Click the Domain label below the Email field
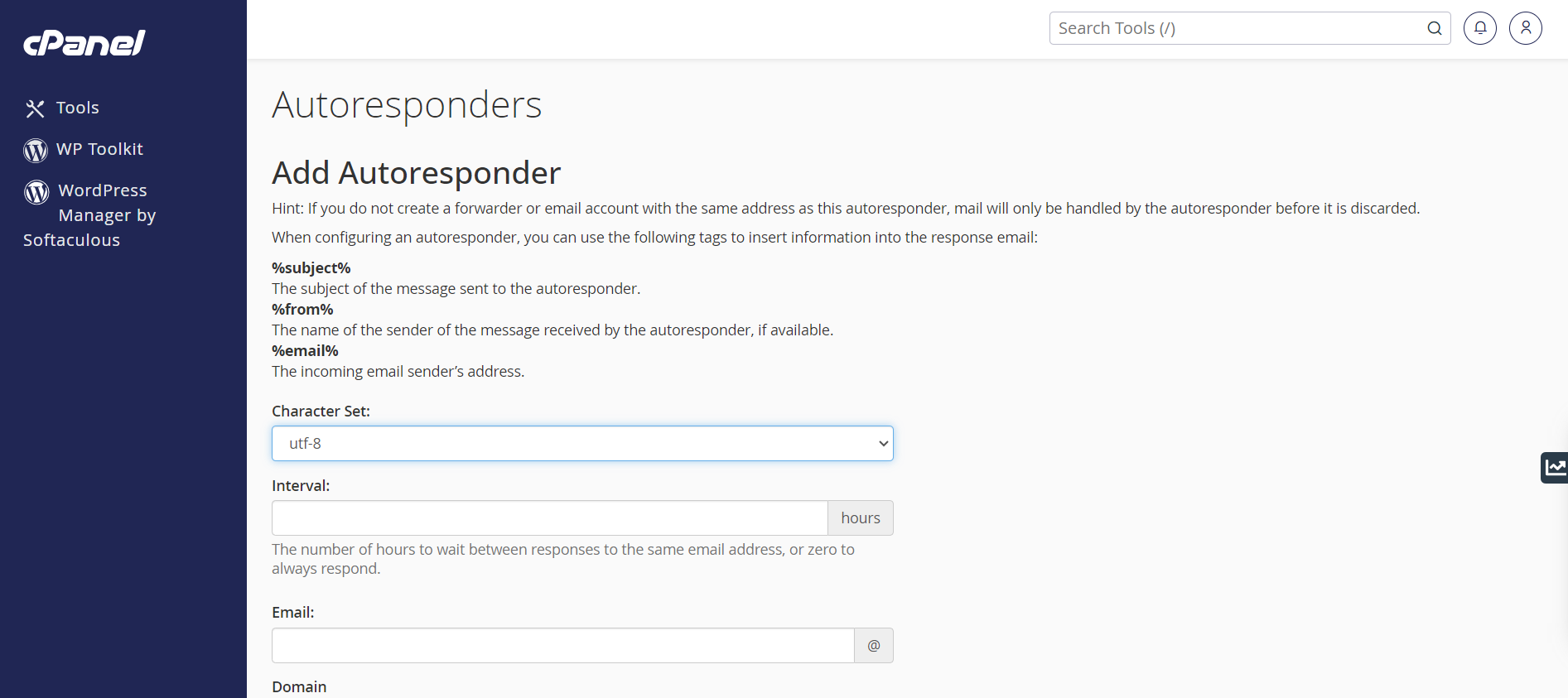 [299, 686]
